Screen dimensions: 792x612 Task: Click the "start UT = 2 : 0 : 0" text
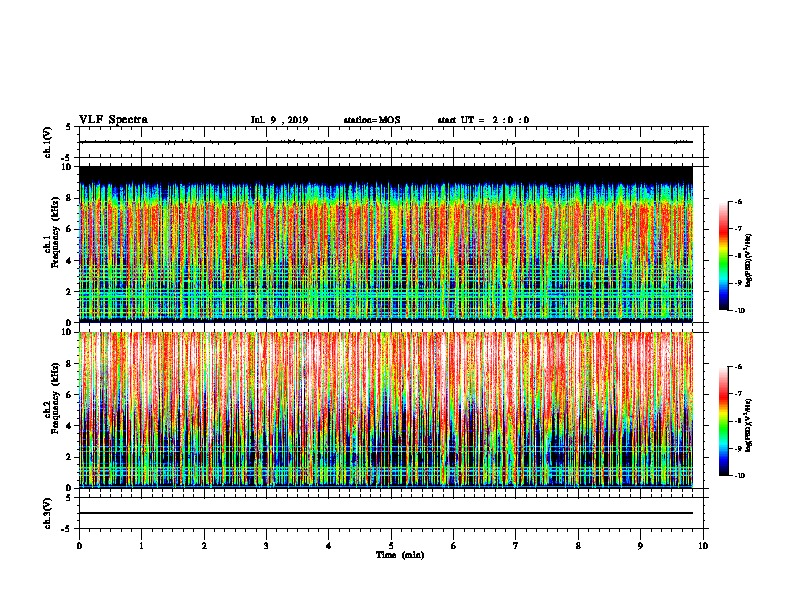click(483, 120)
